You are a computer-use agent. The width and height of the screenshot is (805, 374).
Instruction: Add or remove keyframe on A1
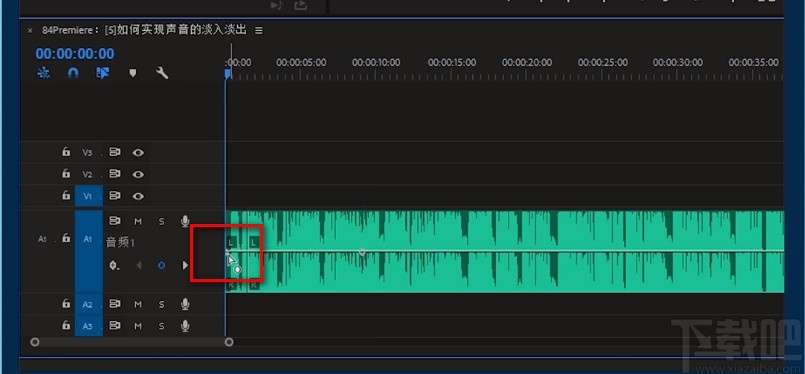coord(162,266)
